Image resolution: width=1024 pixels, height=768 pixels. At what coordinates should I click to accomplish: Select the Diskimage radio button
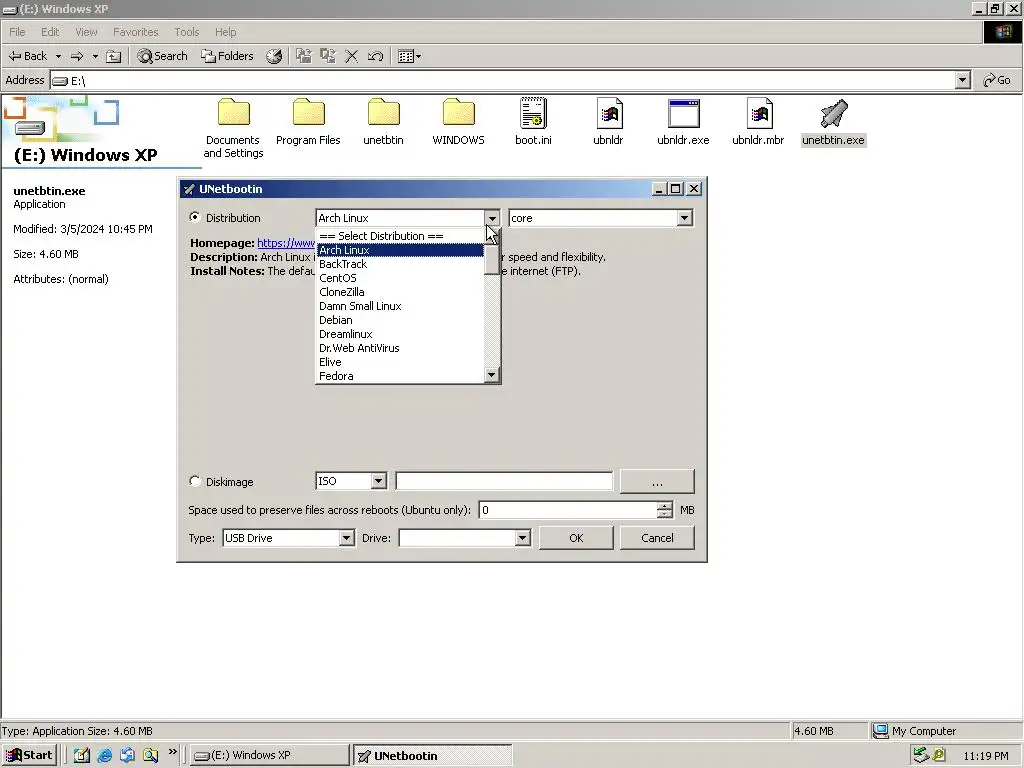[x=195, y=481]
